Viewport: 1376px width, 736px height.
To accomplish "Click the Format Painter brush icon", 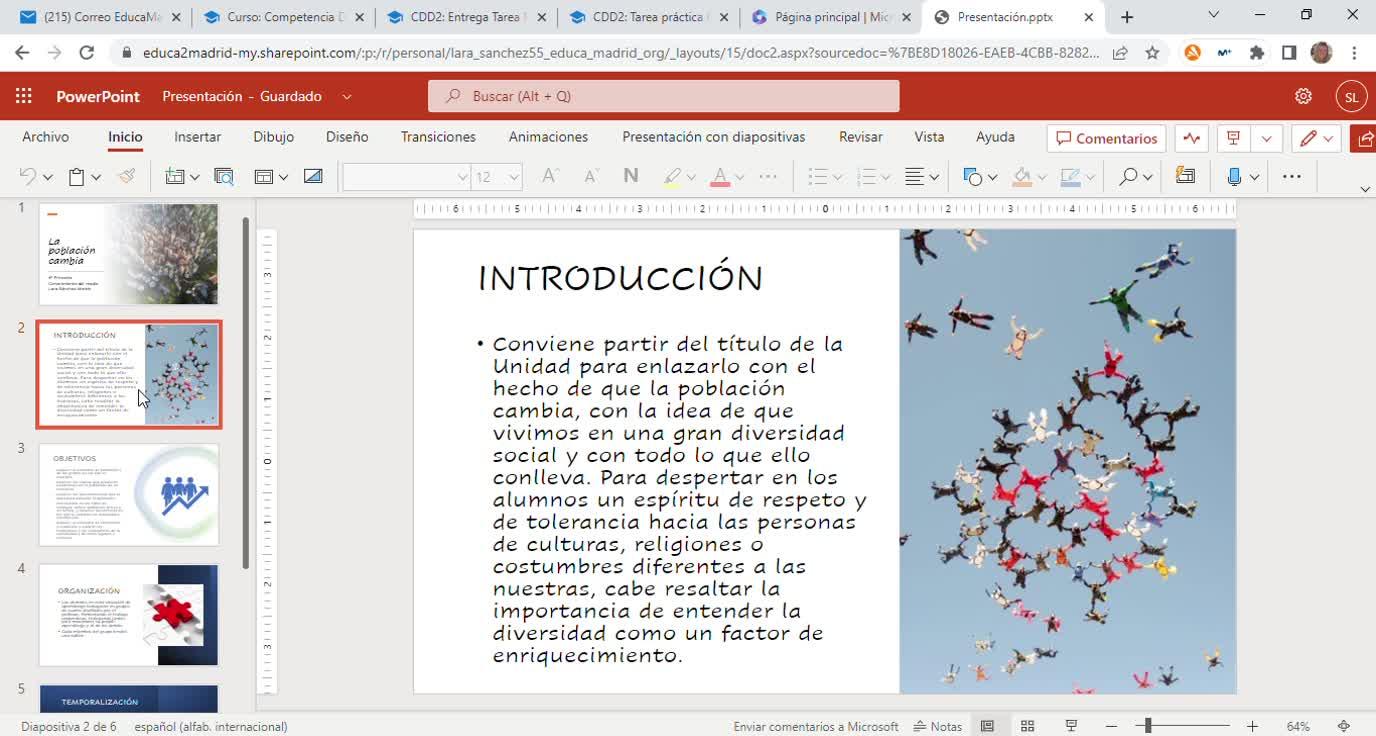I will (126, 177).
